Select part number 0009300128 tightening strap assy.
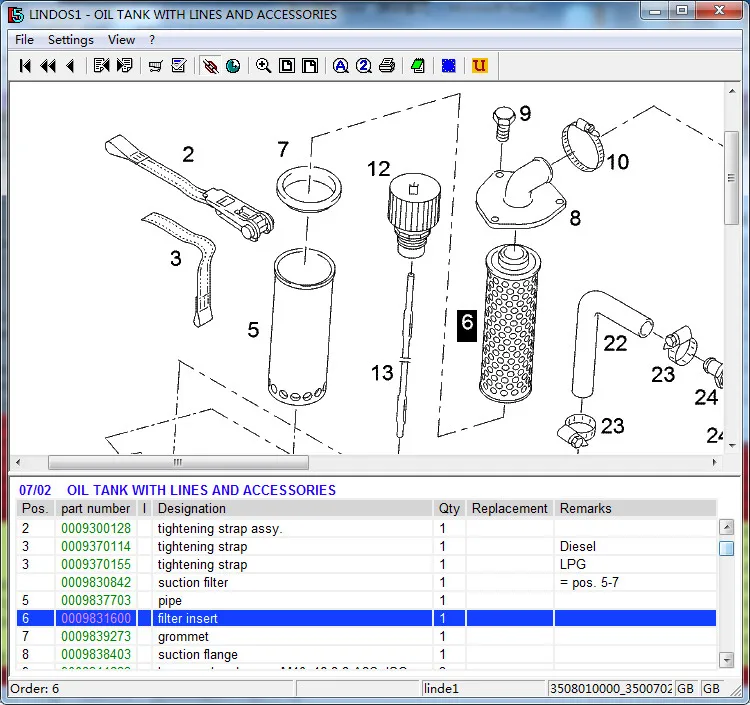750x705 pixels. point(96,528)
